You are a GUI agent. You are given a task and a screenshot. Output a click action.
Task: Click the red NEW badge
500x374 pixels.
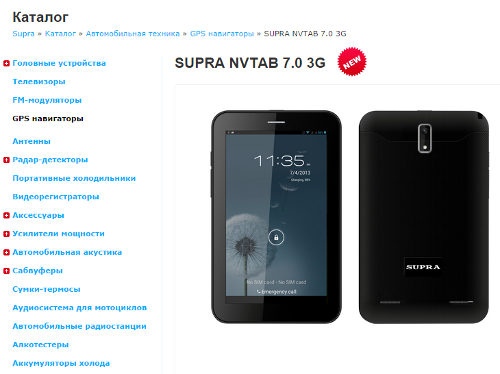(352, 62)
